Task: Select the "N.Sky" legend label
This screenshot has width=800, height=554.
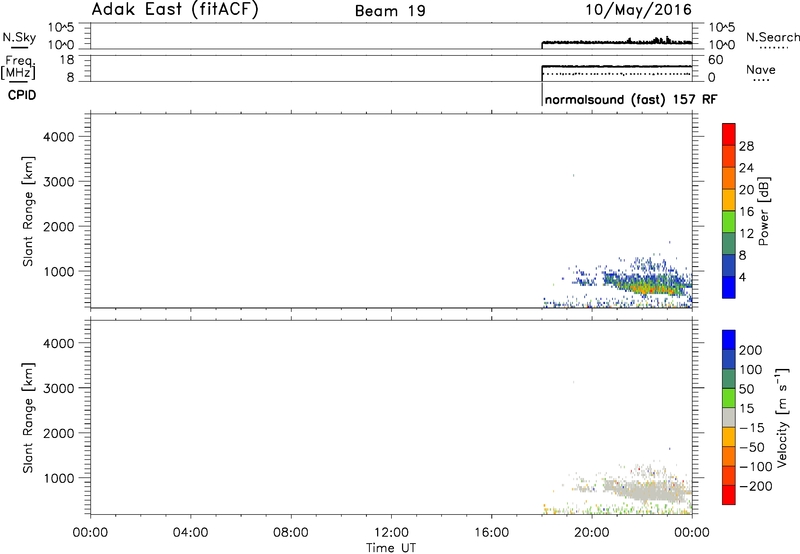Action: coord(19,37)
